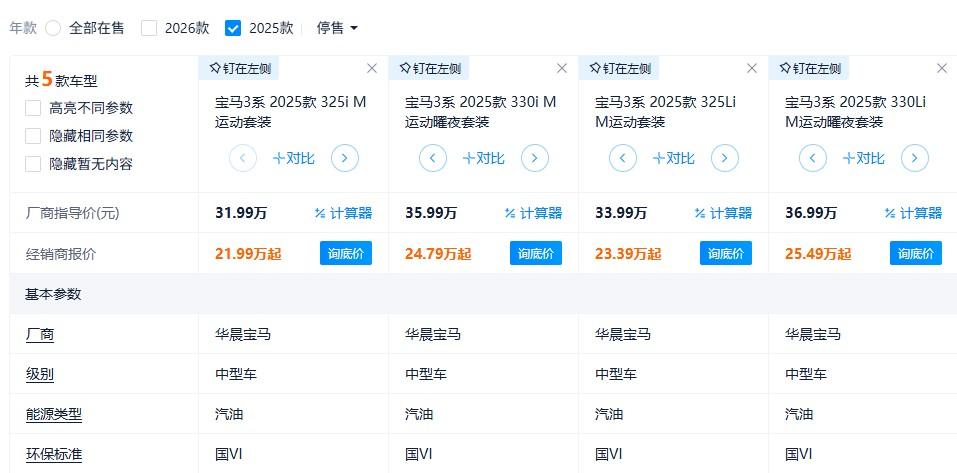
Task: Remove the 330i M运动曜夜套装 column
Action: (x=562, y=68)
